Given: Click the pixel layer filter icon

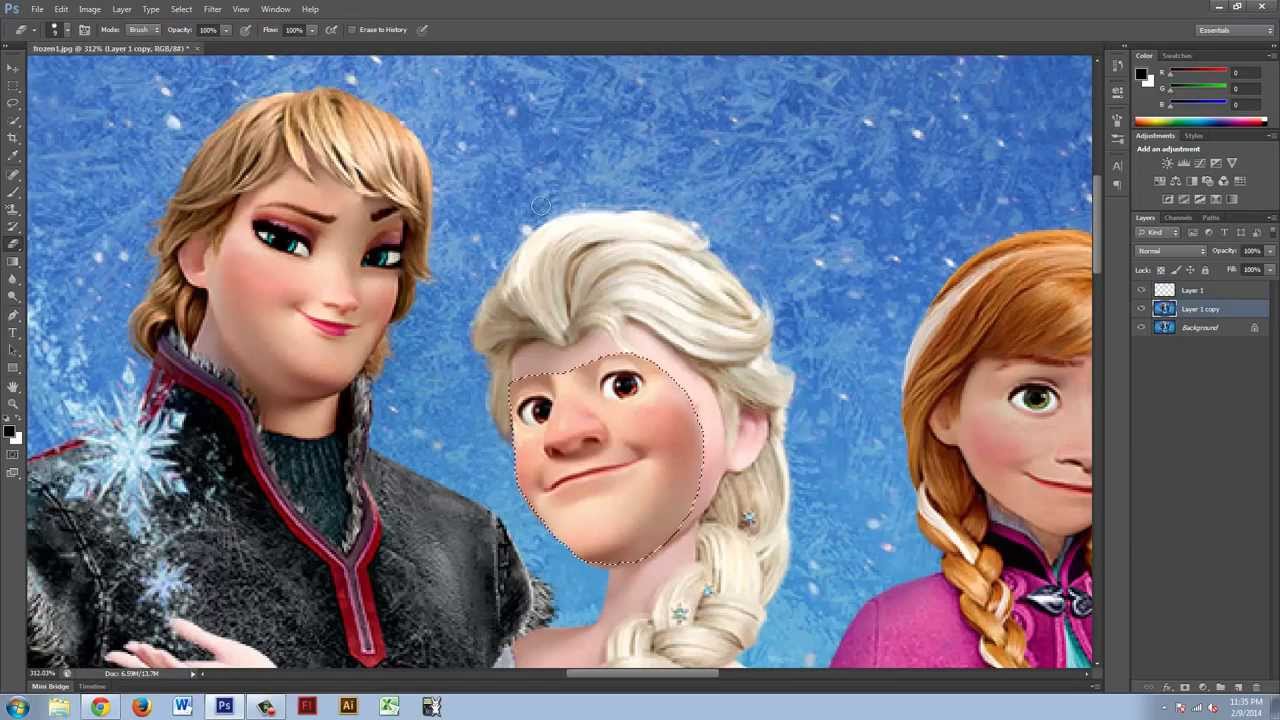Looking at the screenshot, I should point(1193,232).
